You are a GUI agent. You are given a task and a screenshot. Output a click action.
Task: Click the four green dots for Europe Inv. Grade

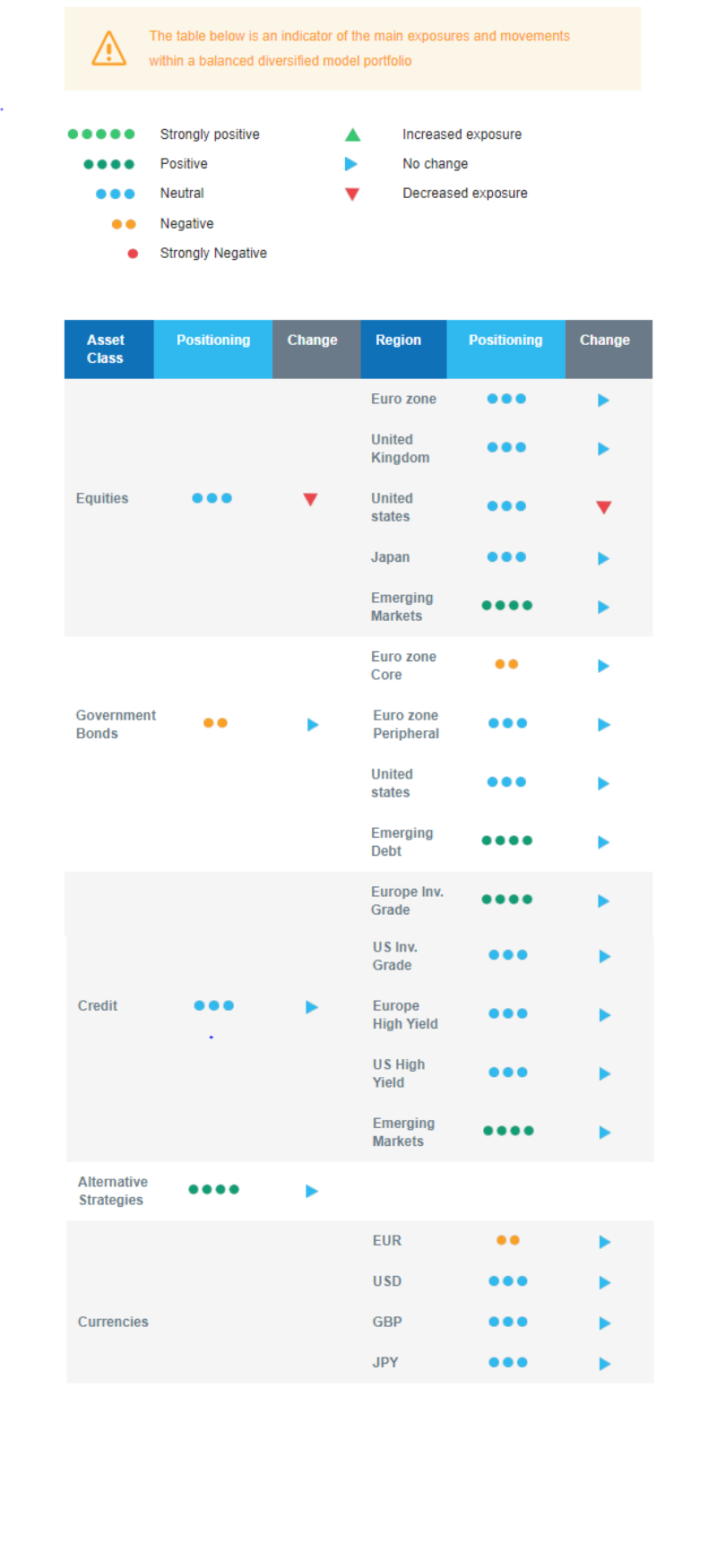[506, 900]
